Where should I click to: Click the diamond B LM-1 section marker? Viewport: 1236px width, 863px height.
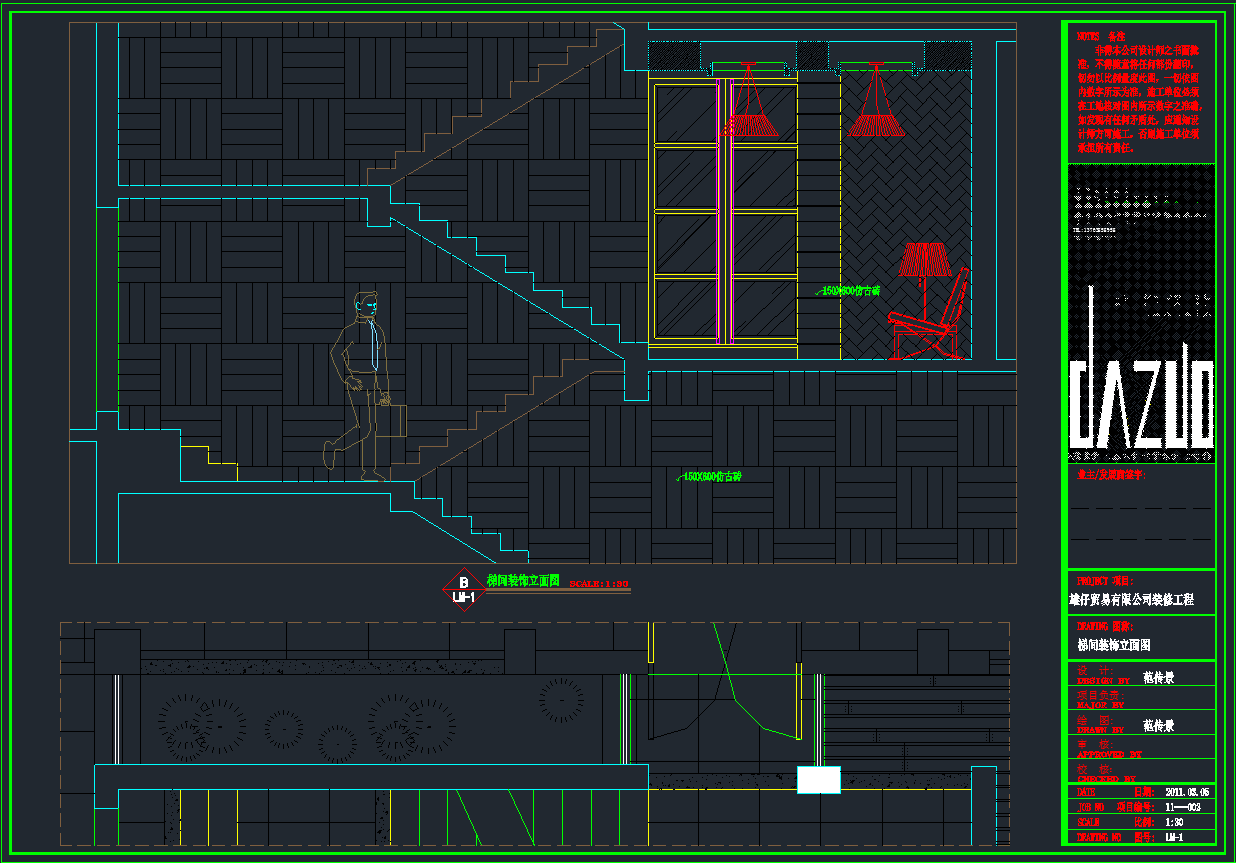pos(463,590)
